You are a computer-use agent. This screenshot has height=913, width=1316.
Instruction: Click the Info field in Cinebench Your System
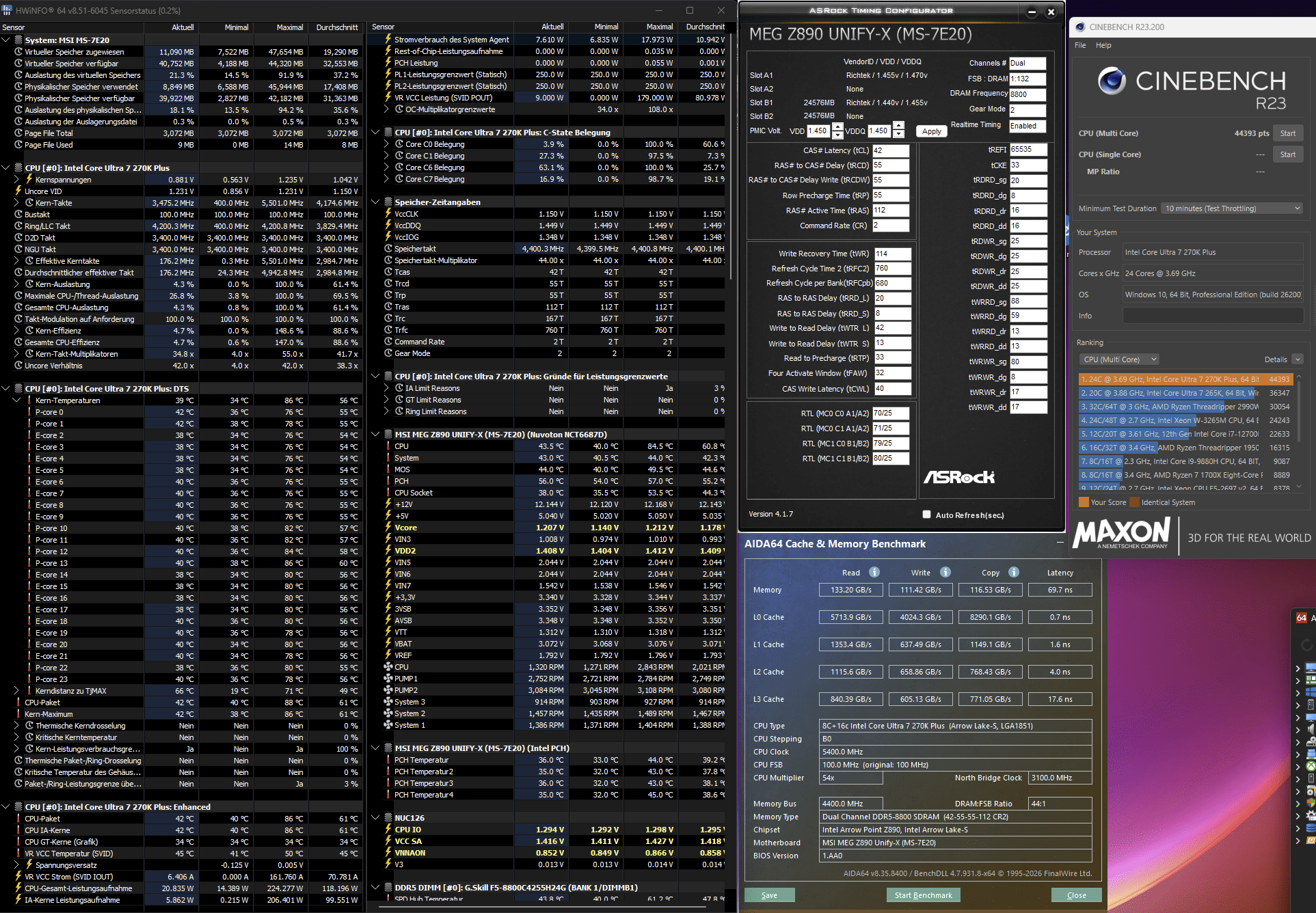(x=1212, y=316)
